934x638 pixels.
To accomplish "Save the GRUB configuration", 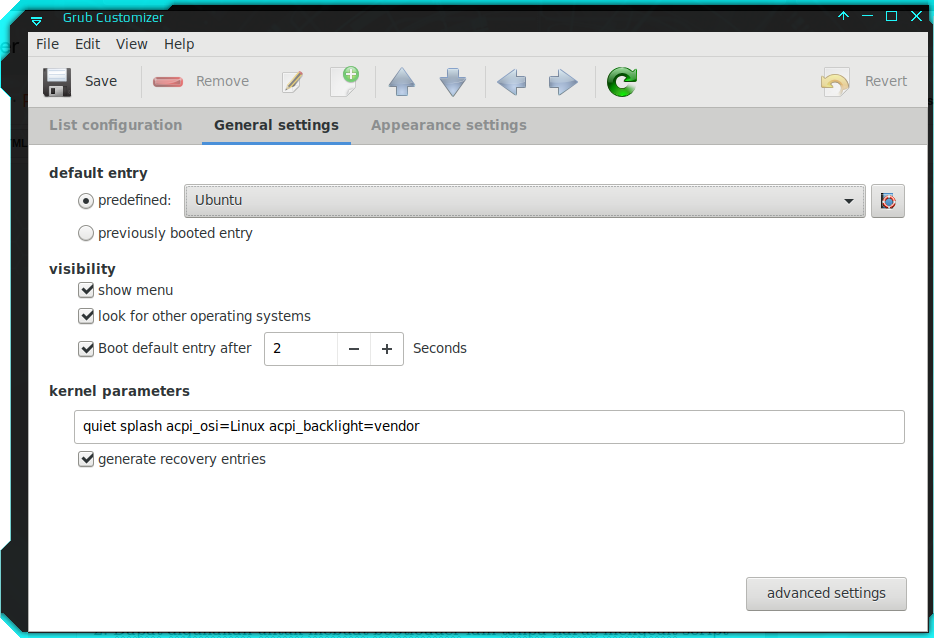I will (83, 81).
